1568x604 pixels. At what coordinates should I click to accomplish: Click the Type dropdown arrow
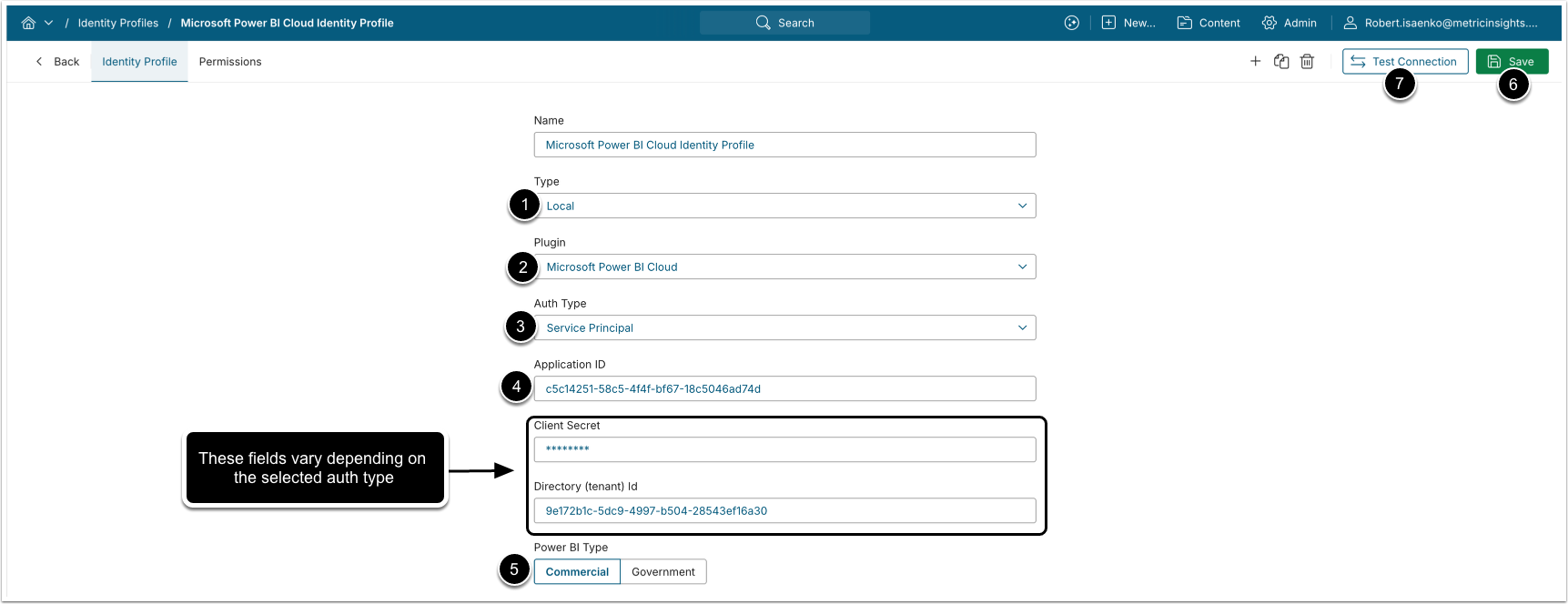point(1022,206)
